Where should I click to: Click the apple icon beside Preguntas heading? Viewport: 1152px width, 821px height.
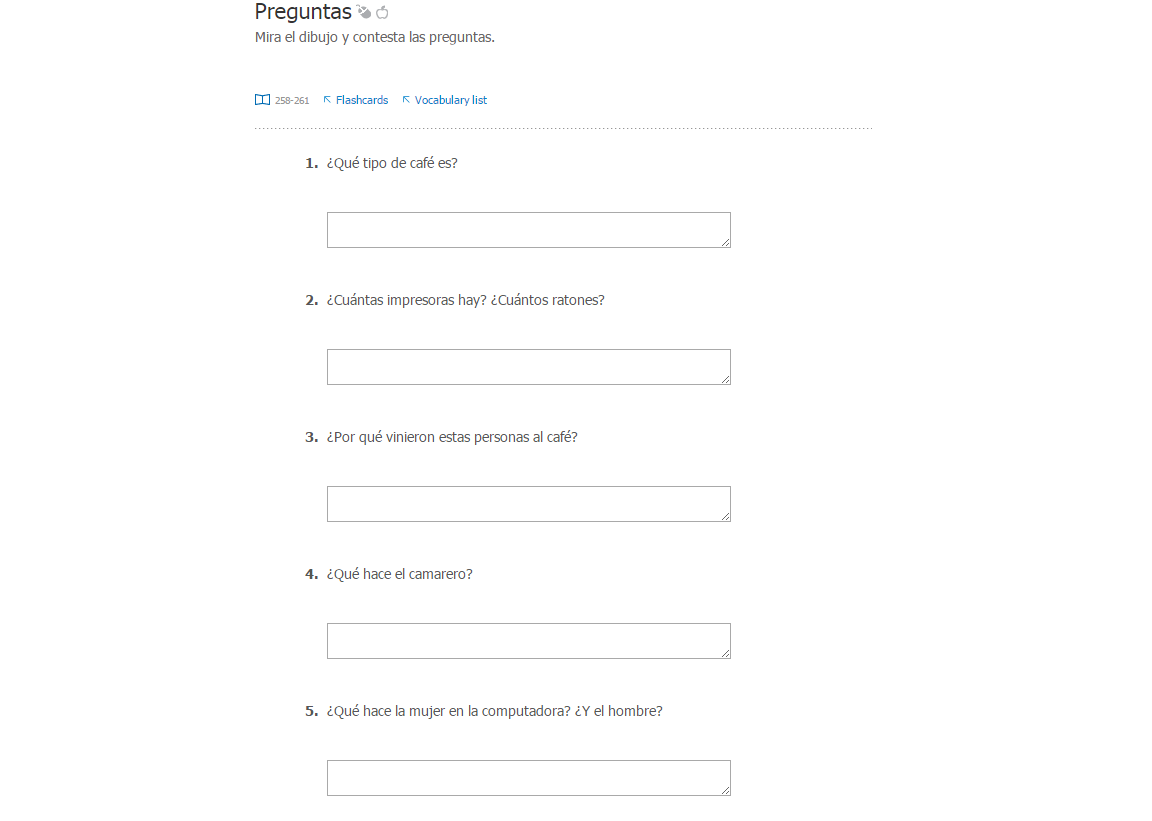382,12
